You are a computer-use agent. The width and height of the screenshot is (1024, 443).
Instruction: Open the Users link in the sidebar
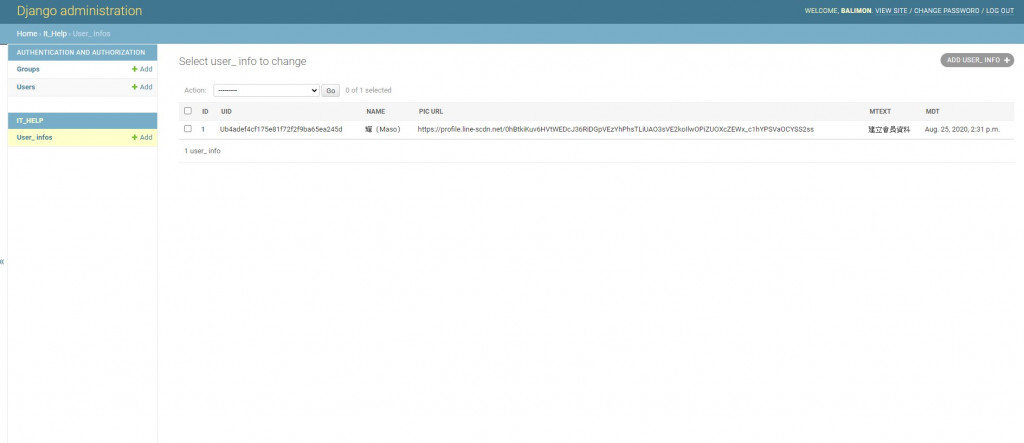click(x=26, y=87)
